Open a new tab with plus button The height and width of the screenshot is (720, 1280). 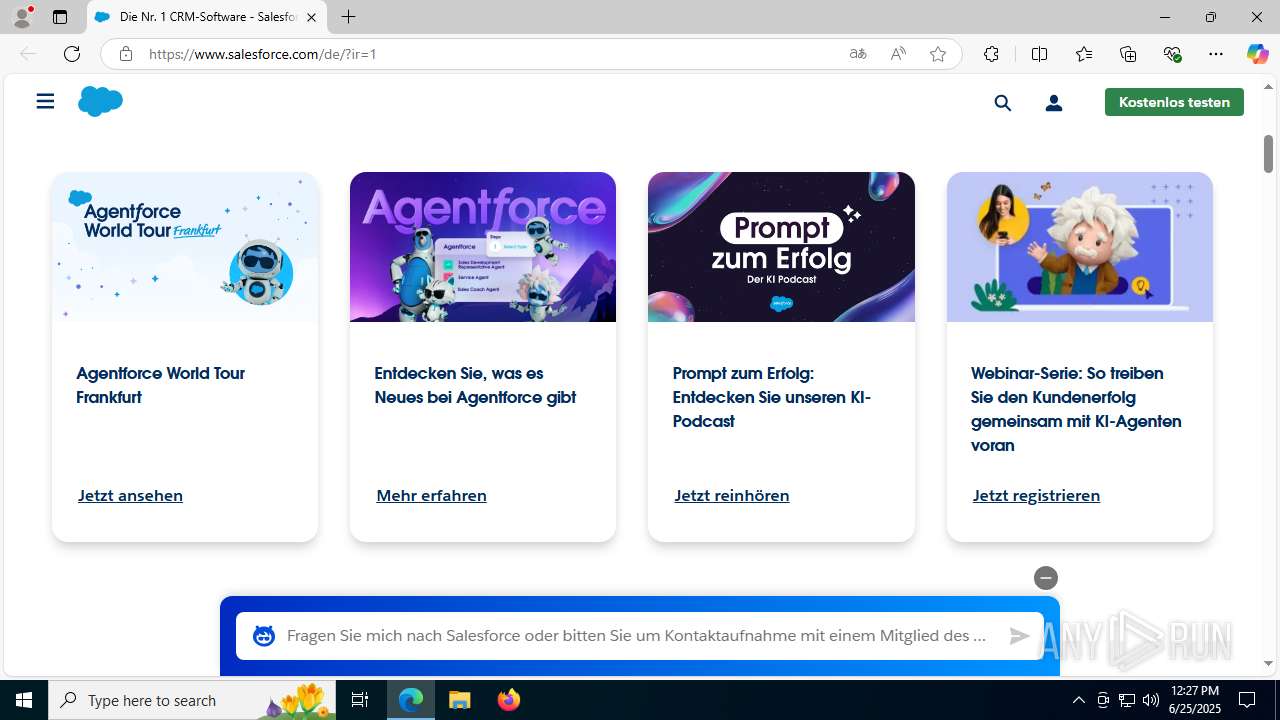pos(348,17)
